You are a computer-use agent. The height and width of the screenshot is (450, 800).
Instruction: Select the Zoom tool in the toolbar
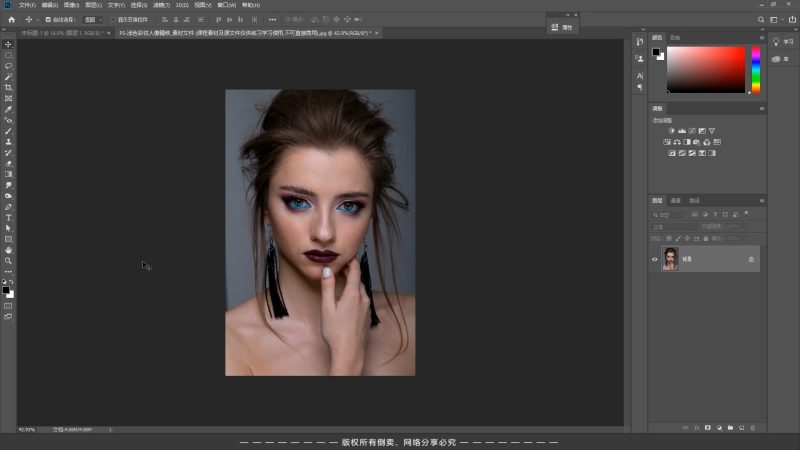[x=9, y=260]
